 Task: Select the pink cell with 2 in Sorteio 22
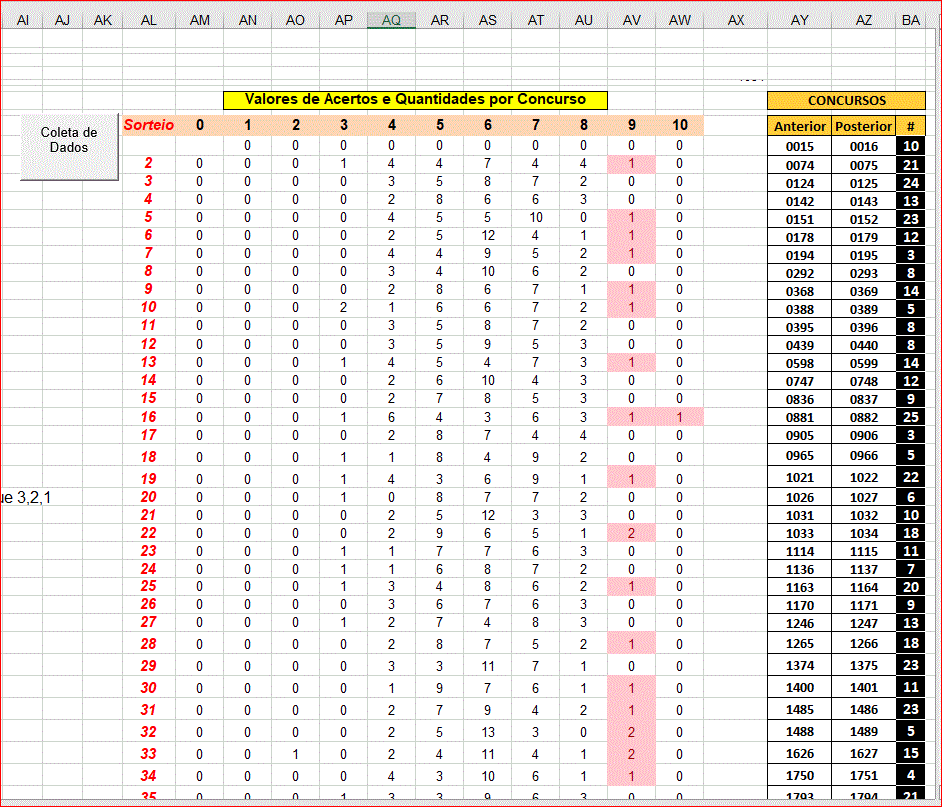point(631,533)
